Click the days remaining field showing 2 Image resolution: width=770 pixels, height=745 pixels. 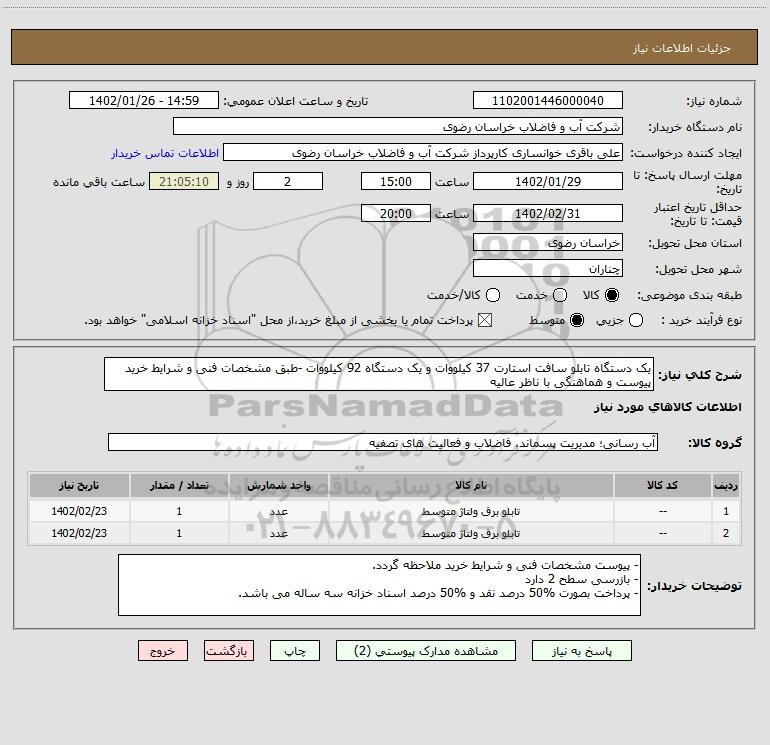coord(288,181)
